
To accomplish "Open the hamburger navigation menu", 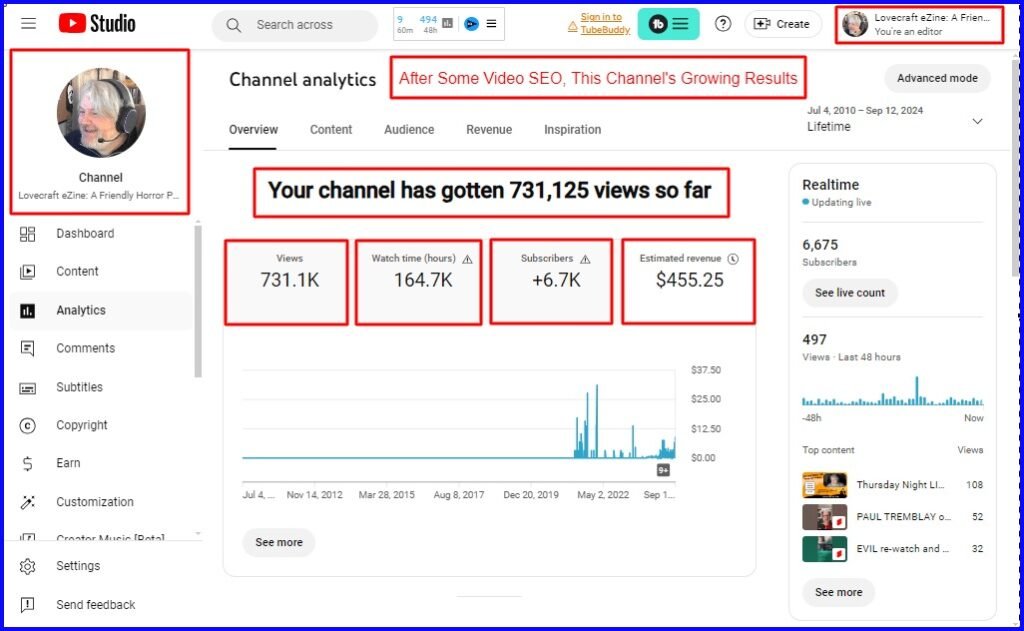I will [x=28, y=24].
